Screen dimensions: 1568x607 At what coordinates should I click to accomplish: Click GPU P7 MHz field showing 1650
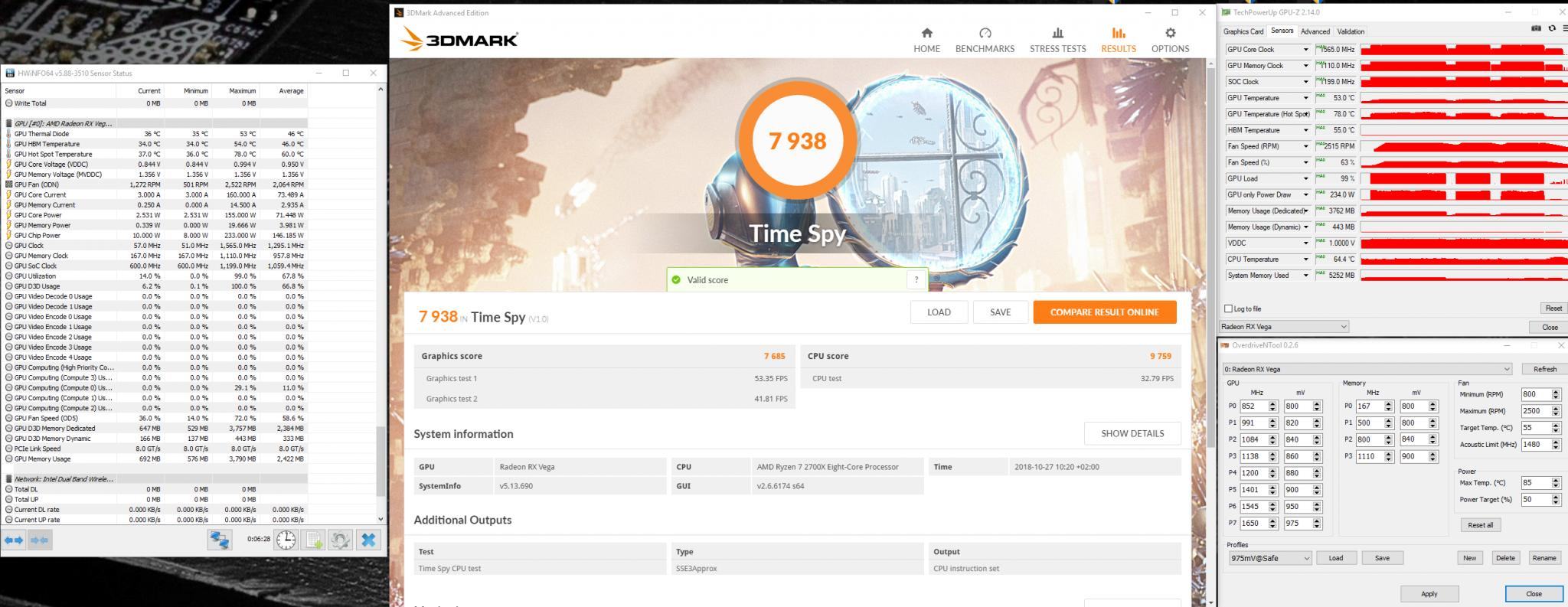tap(1253, 524)
